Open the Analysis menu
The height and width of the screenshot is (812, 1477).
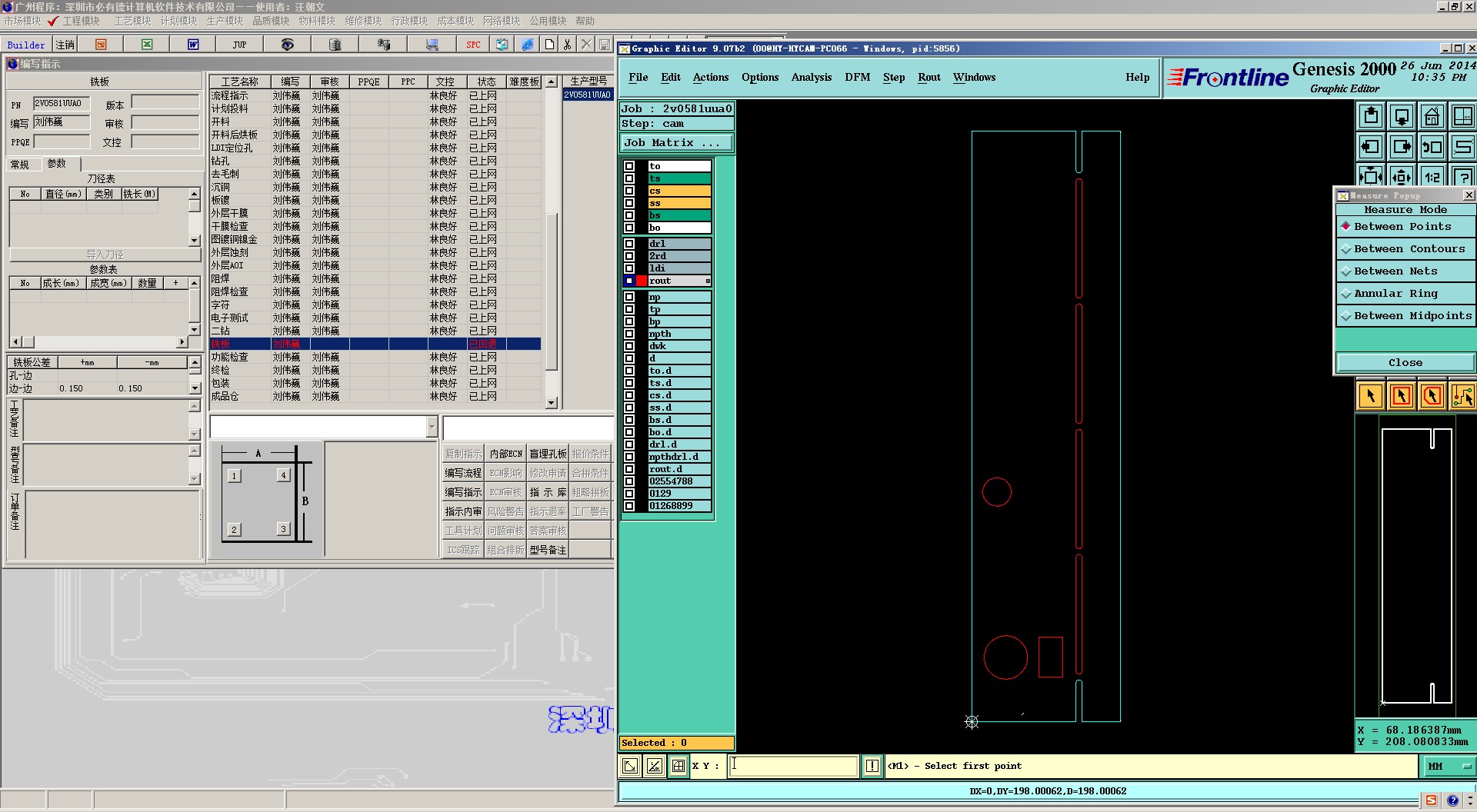pyautogui.click(x=811, y=78)
